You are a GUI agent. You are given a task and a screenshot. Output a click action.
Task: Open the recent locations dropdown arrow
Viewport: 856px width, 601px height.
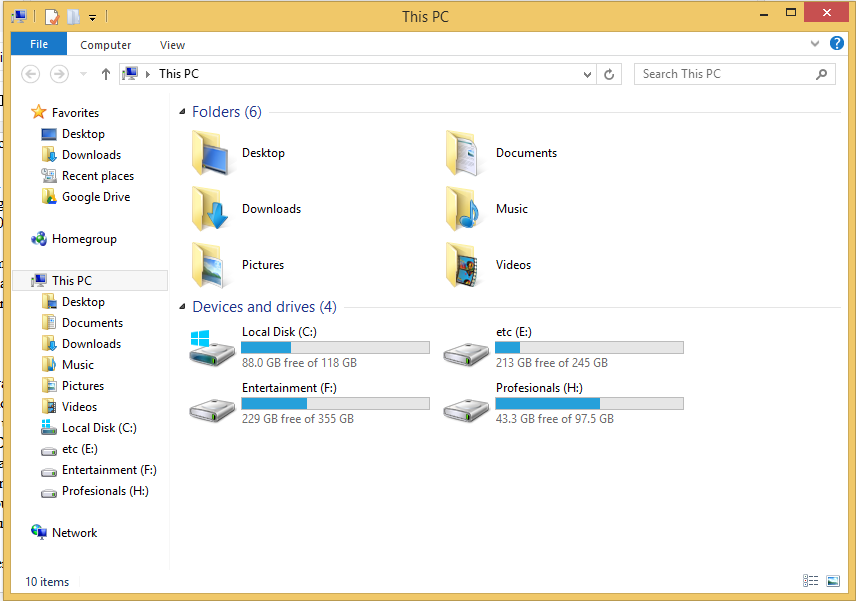(x=83, y=74)
